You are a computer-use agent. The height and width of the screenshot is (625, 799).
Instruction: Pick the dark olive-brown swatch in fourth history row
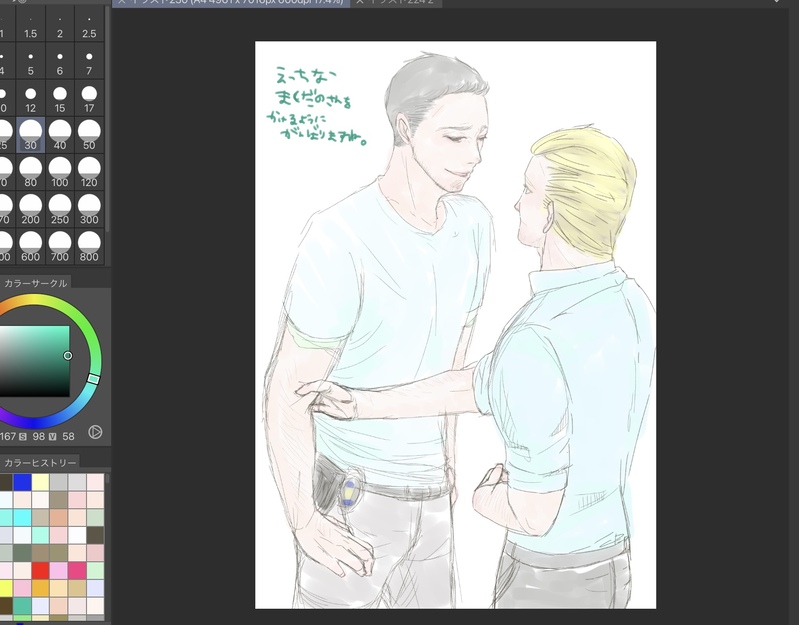pyautogui.click(x=95, y=535)
